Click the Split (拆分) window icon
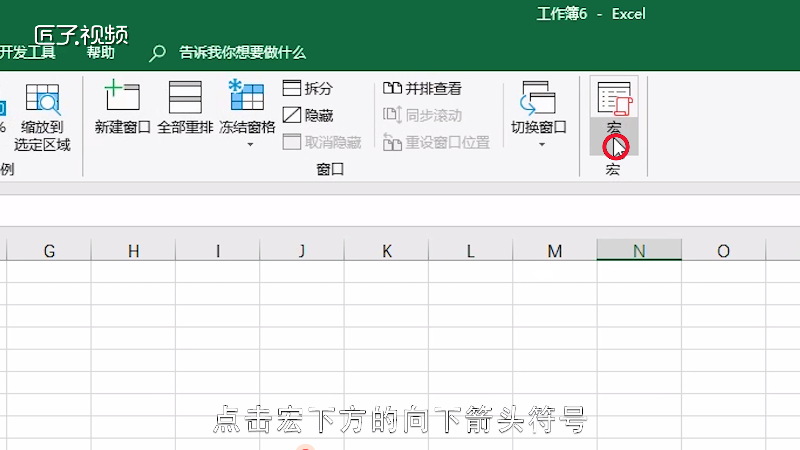Viewport: 800px width, 450px height. pos(308,89)
